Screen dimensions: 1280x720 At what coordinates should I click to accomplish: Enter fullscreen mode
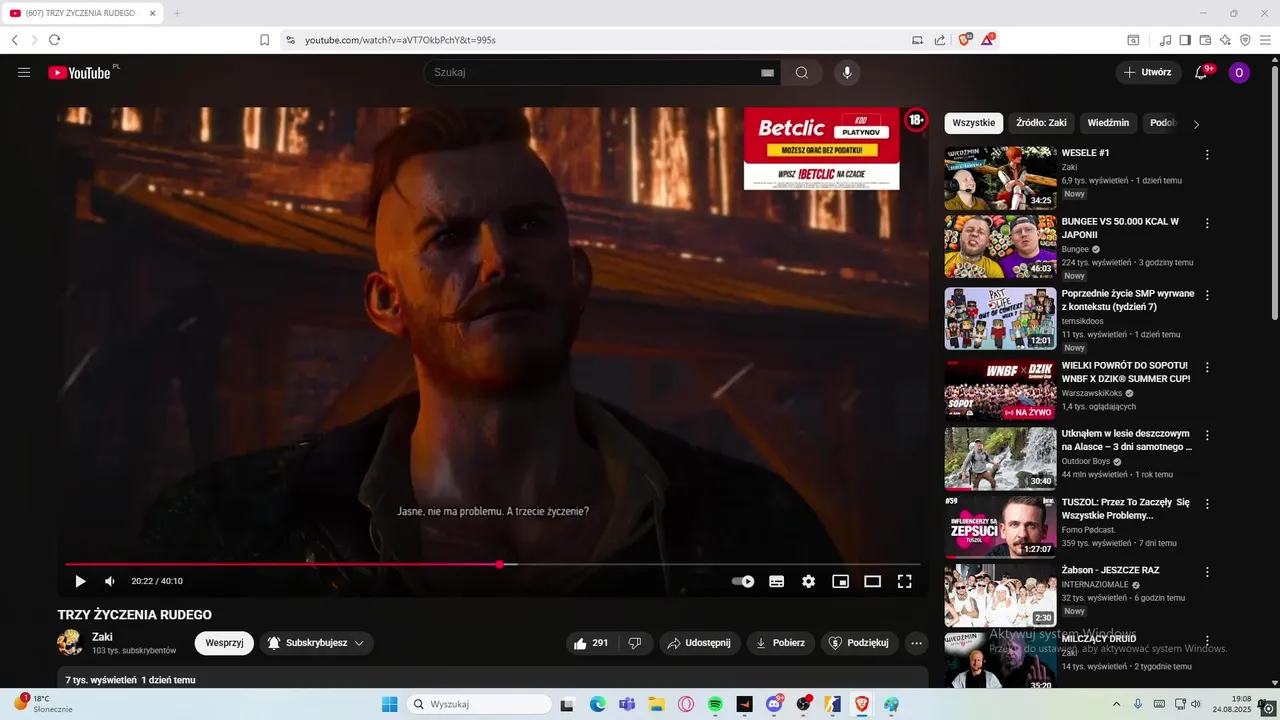point(904,581)
